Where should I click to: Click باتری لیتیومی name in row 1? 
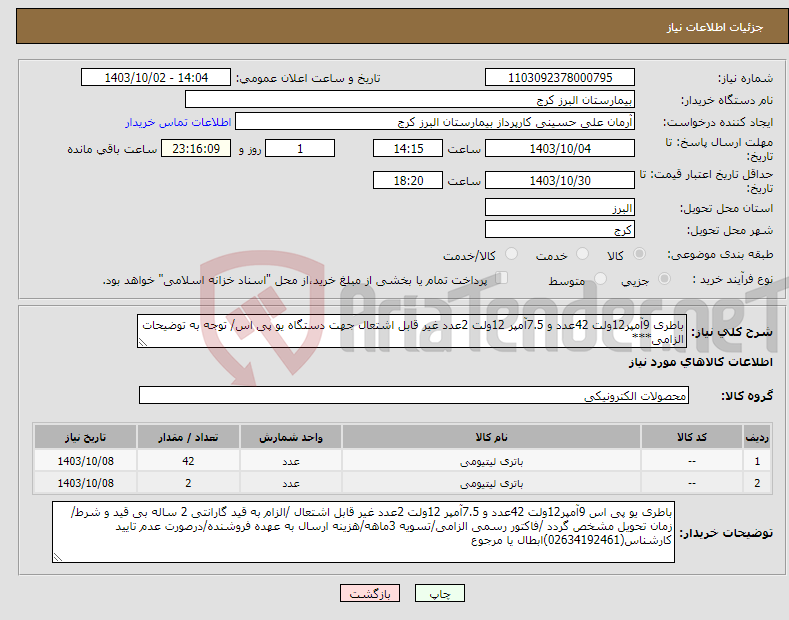pos(491,461)
